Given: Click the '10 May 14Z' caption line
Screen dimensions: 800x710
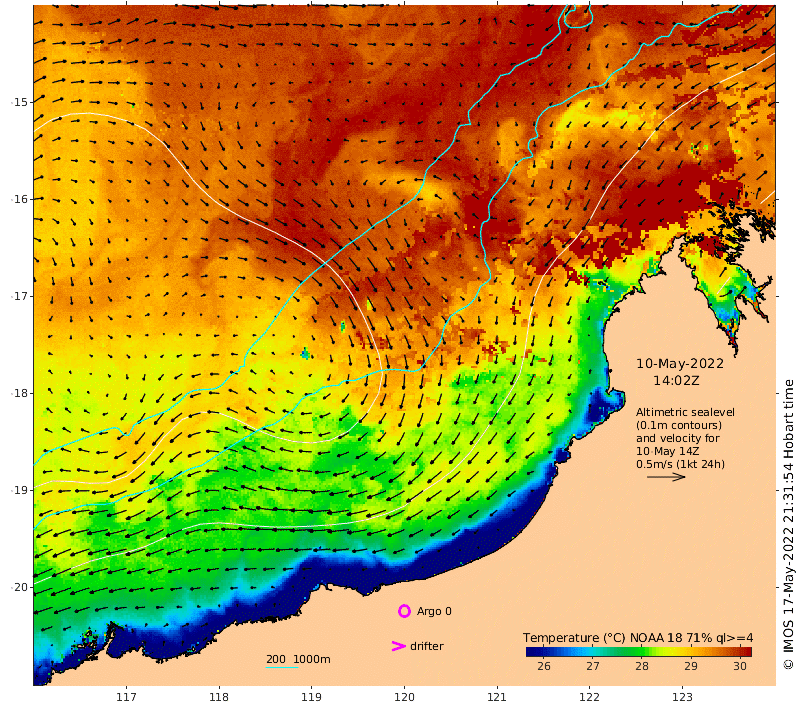Looking at the screenshot, I should [x=667, y=451].
